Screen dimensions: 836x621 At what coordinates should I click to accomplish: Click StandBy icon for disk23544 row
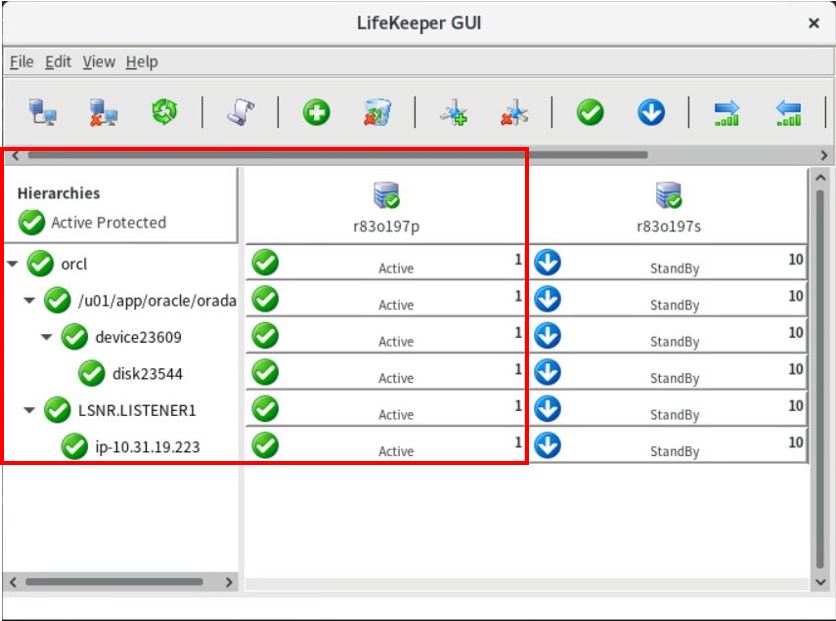[548, 372]
